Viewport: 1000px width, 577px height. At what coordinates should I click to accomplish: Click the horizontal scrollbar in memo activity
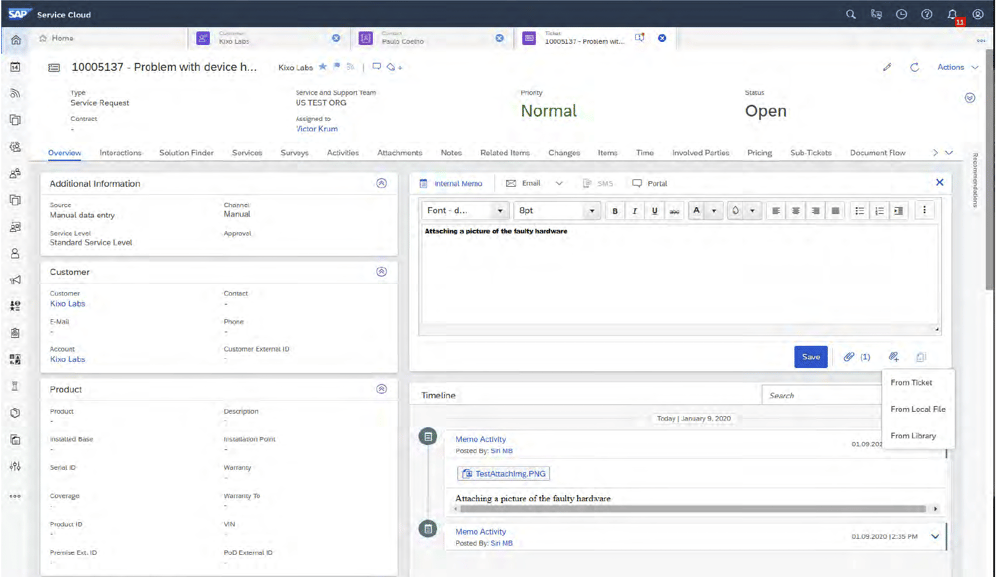694,509
